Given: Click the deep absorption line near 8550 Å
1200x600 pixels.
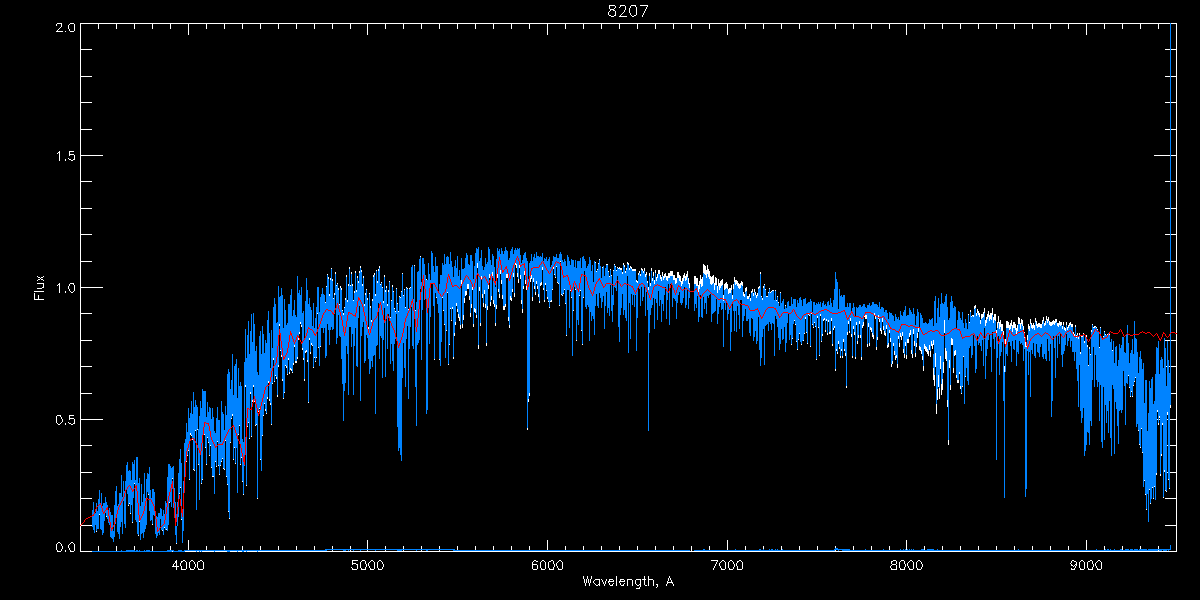Looking at the screenshot, I should tap(1005, 493).
